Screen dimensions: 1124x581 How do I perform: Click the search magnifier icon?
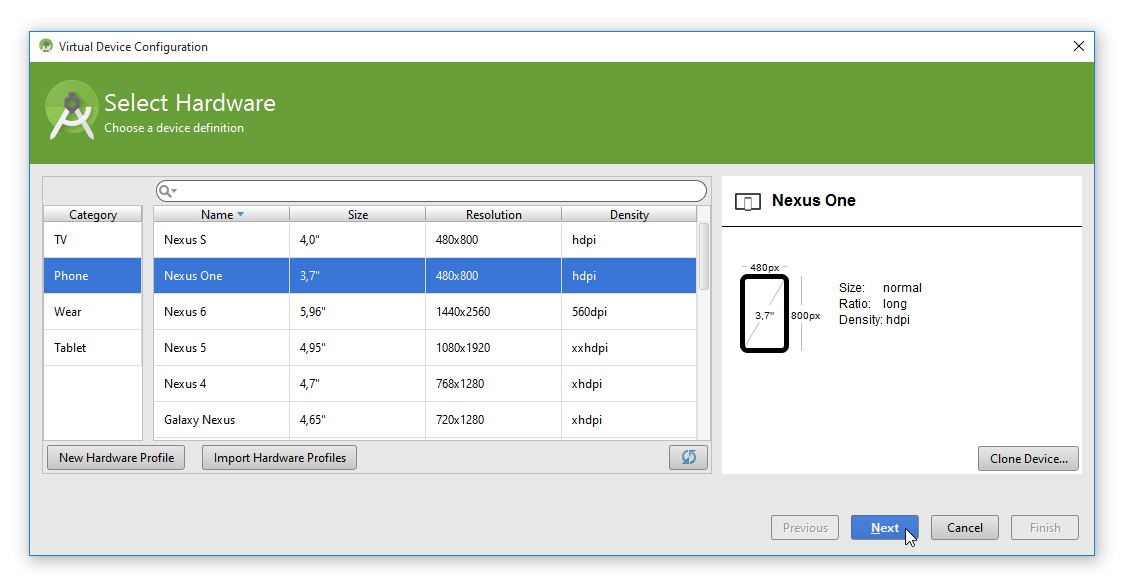pyautogui.click(x=166, y=191)
